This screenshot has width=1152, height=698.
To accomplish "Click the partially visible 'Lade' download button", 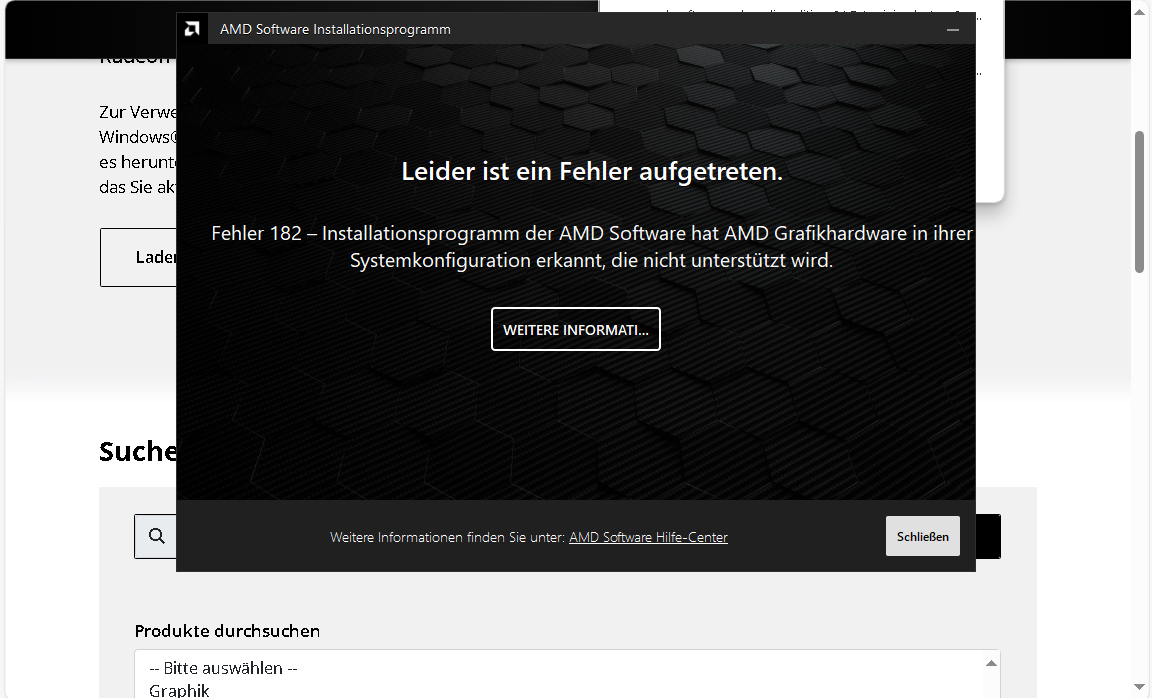I will 138,257.
